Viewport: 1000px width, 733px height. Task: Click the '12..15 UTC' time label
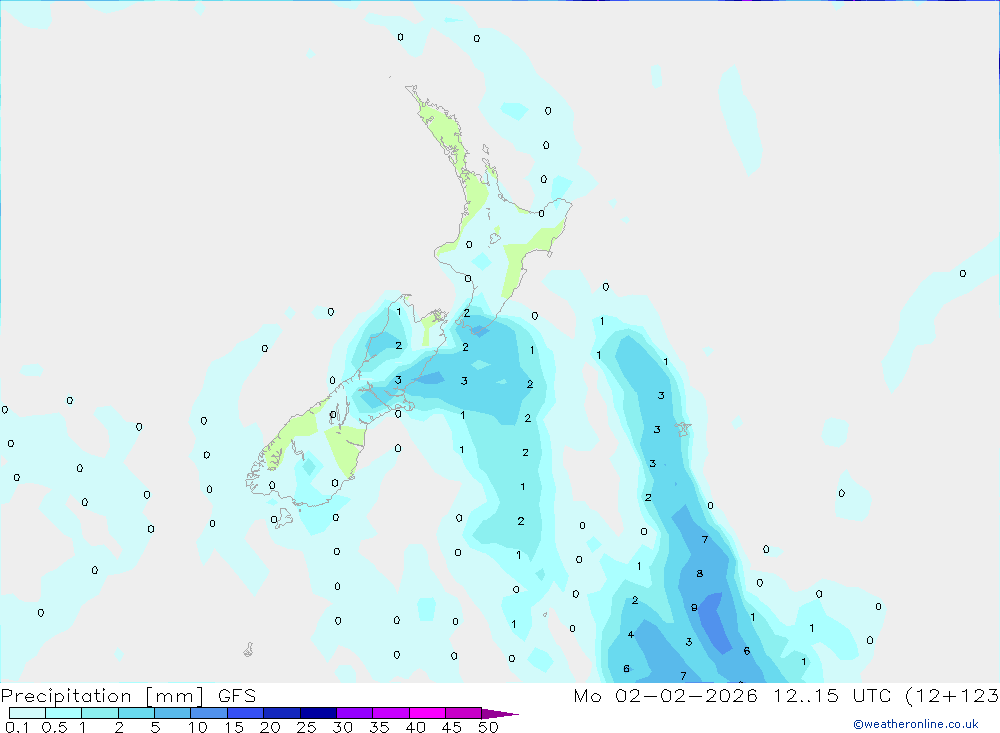coord(832,695)
